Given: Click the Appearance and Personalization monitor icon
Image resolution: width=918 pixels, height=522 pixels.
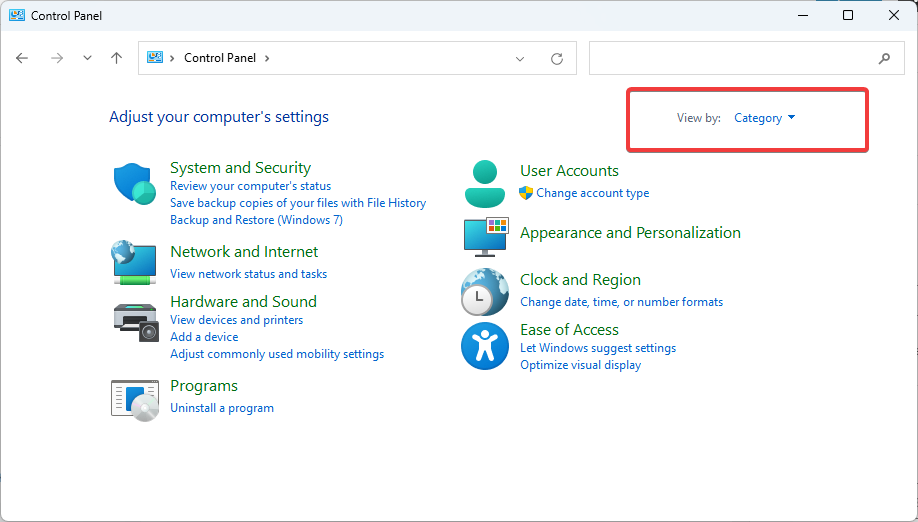Looking at the screenshot, I should [x=486, y=237].
